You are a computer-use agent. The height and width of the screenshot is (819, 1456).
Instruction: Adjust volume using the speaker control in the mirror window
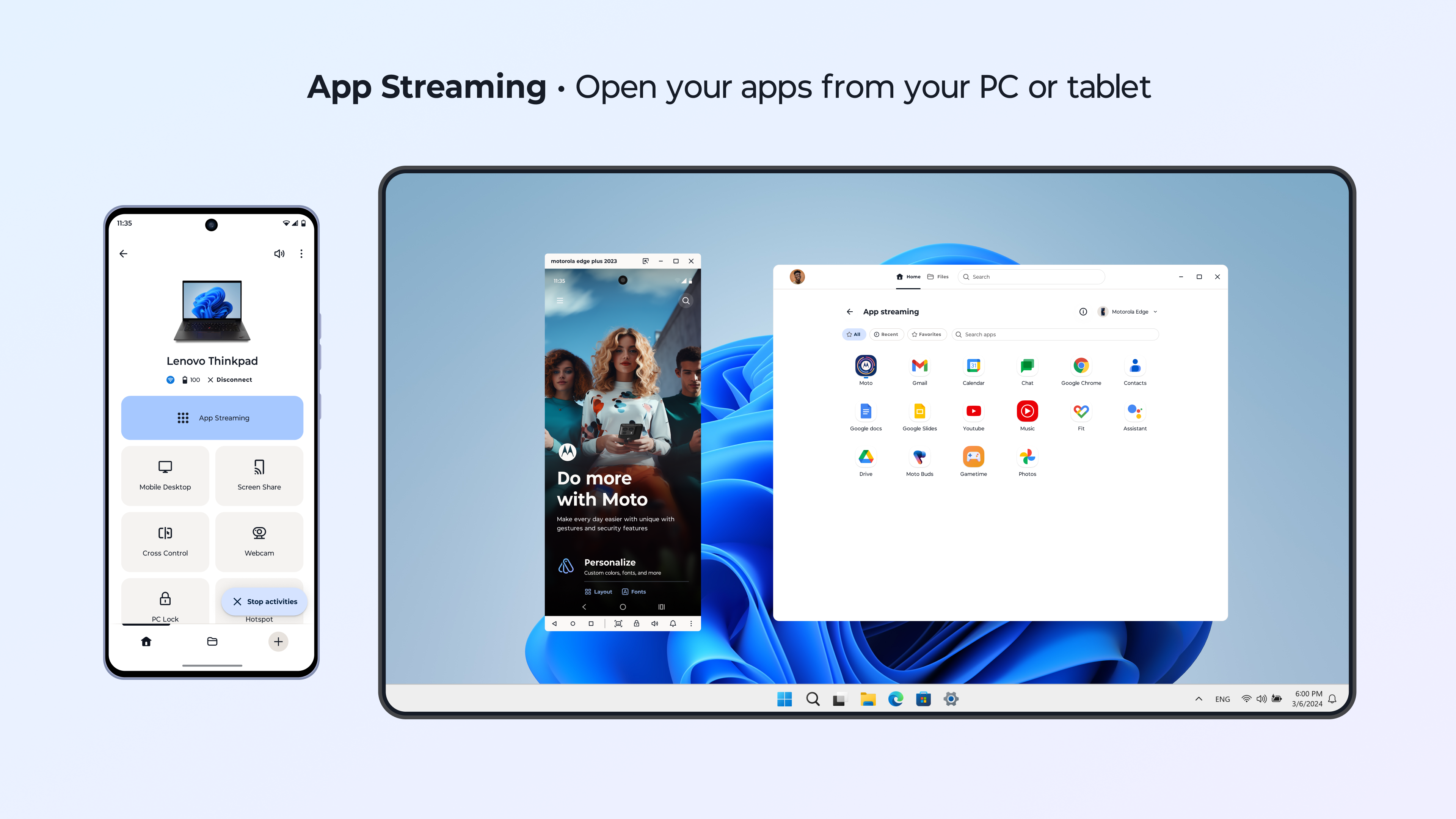tap(654, 623)
